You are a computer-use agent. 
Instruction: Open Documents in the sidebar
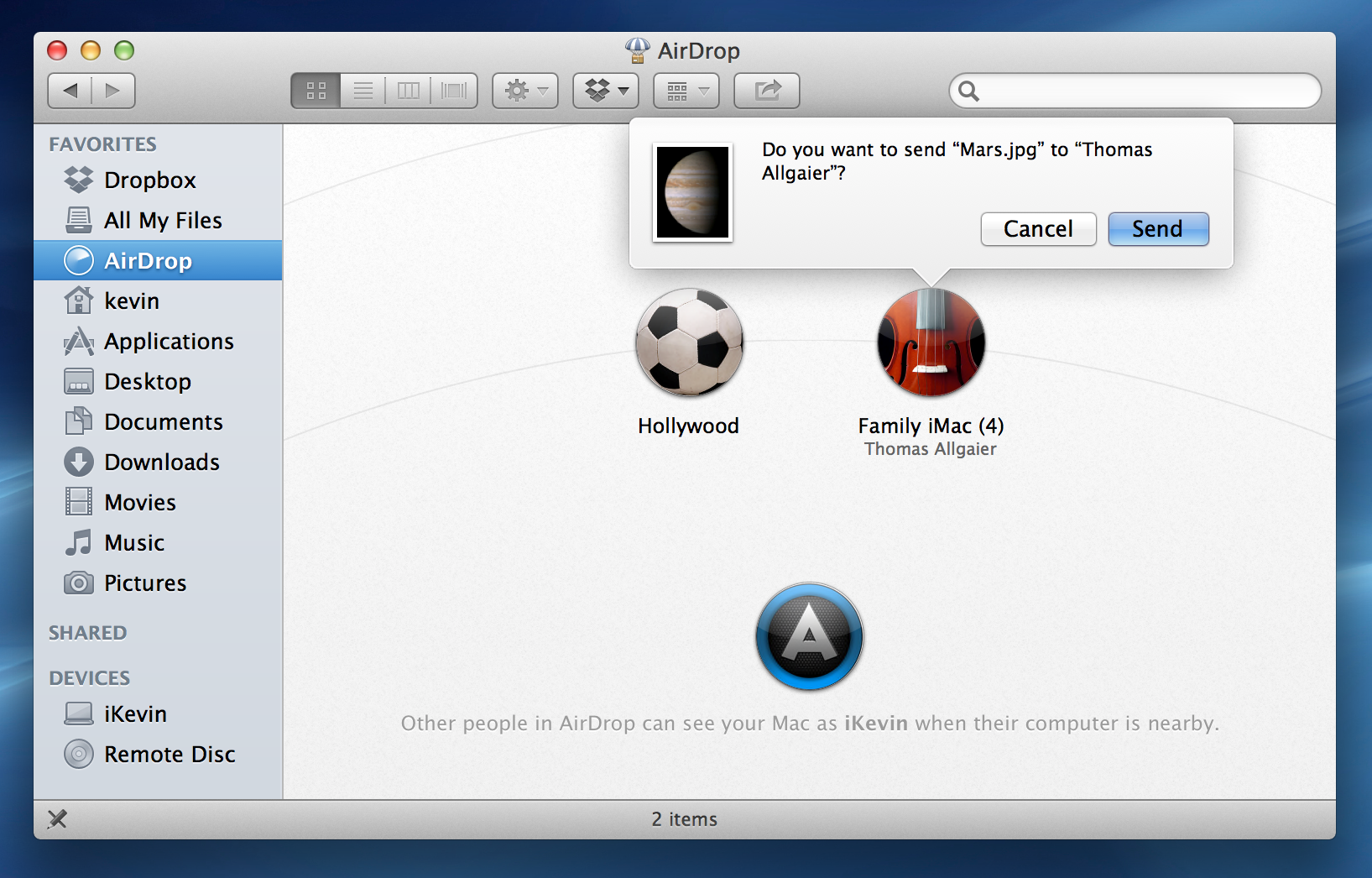(x=158, y=421)
